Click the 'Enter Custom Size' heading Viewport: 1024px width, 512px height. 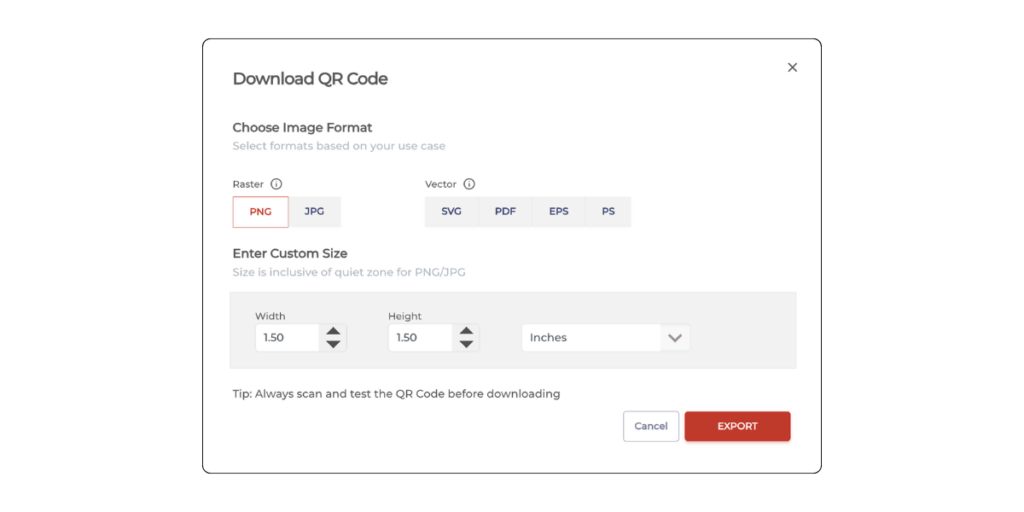(290, 253)
